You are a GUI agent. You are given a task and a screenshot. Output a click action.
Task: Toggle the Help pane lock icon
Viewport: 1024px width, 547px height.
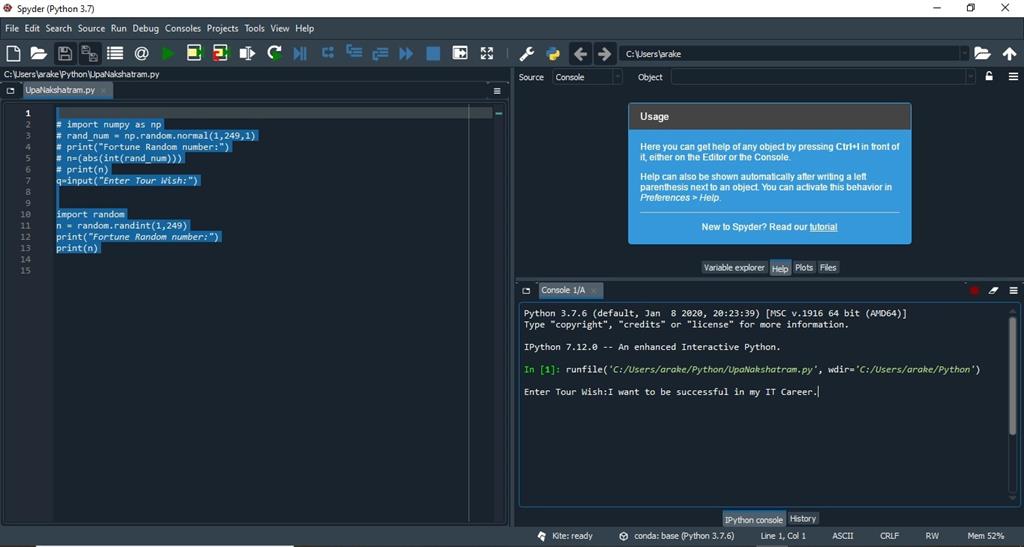click(989, 77)
